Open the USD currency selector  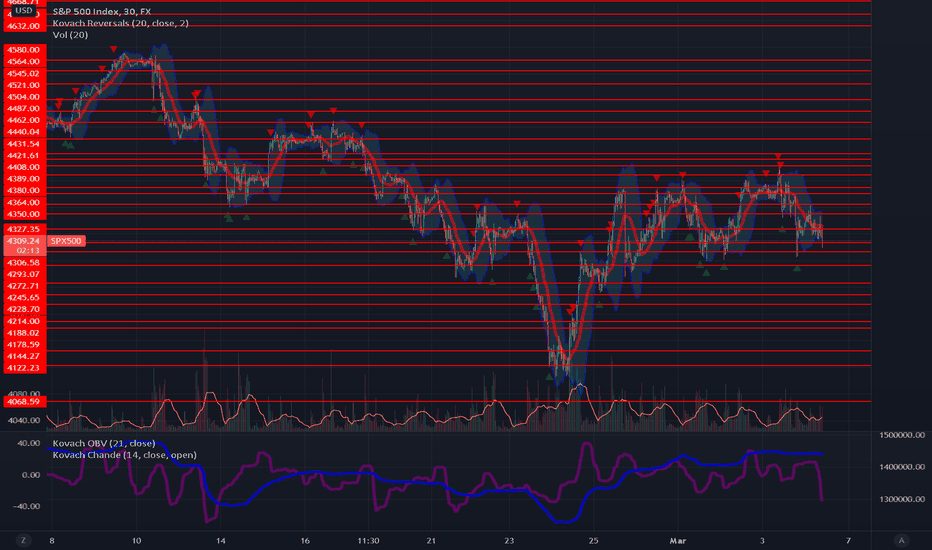pos(24,11)
